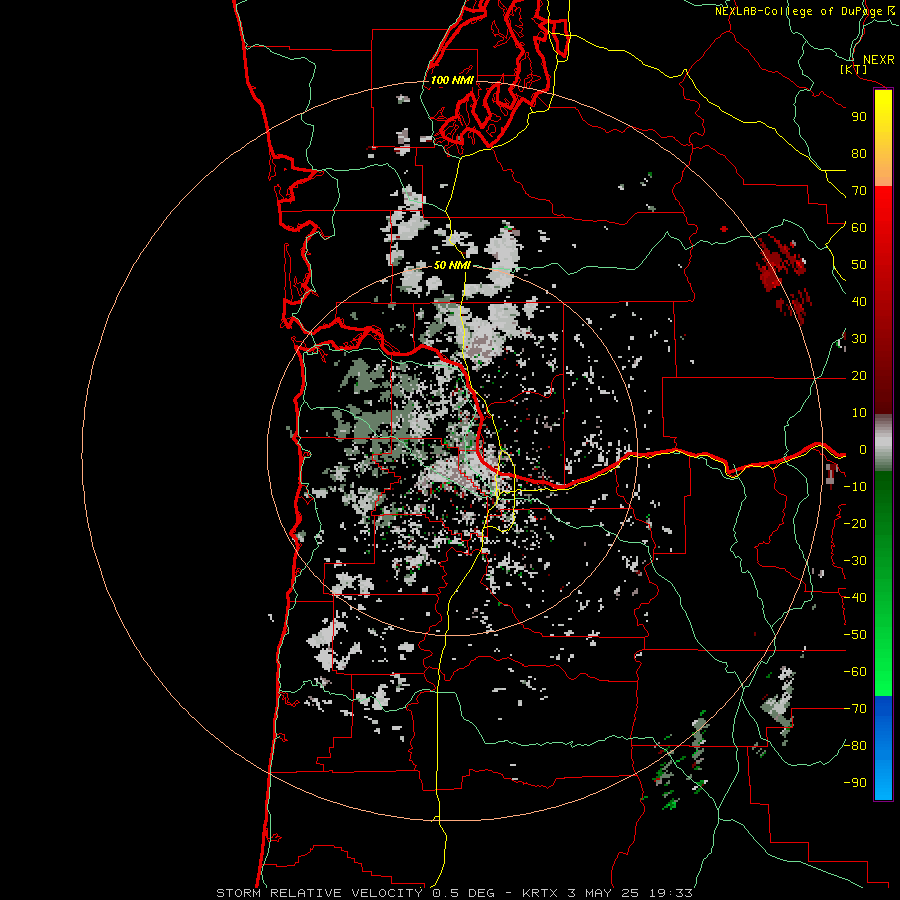Click the [KT] units label above color bar
The width and height of the screenshot is (900, 900).
coord(854,69)
